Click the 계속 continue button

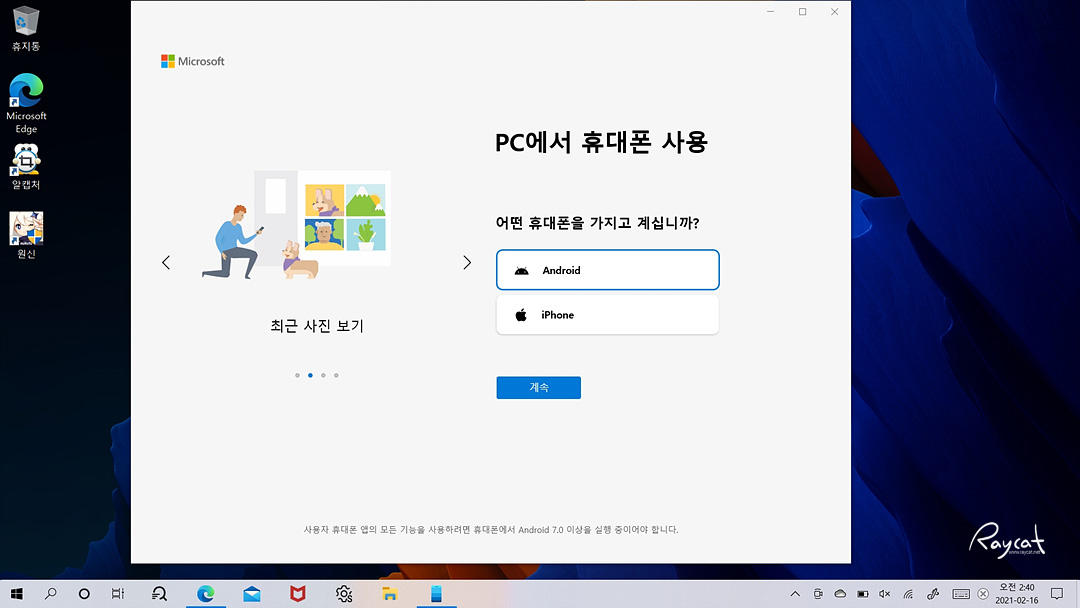coord(539,388)
